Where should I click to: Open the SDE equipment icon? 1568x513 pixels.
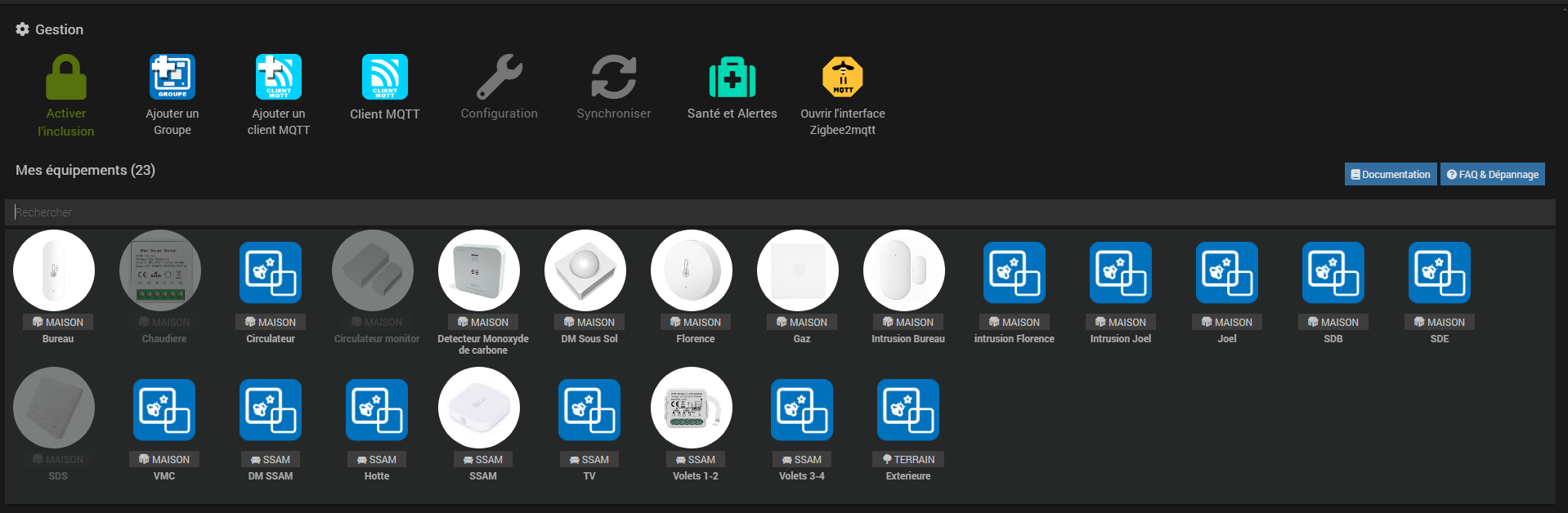pos(1440,273)
